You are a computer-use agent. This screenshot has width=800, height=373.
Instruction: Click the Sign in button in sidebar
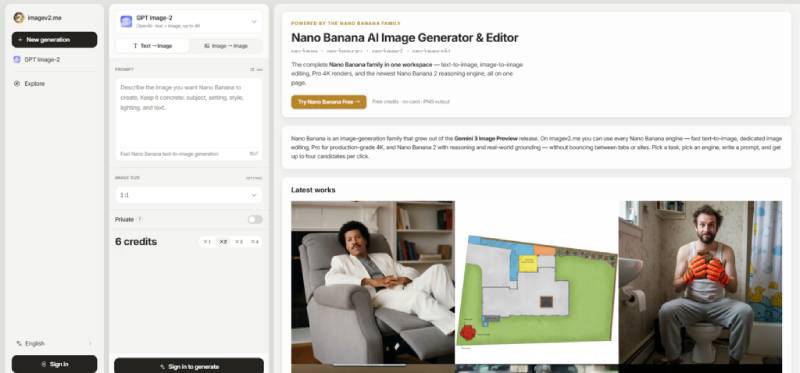tap(55, 364)
